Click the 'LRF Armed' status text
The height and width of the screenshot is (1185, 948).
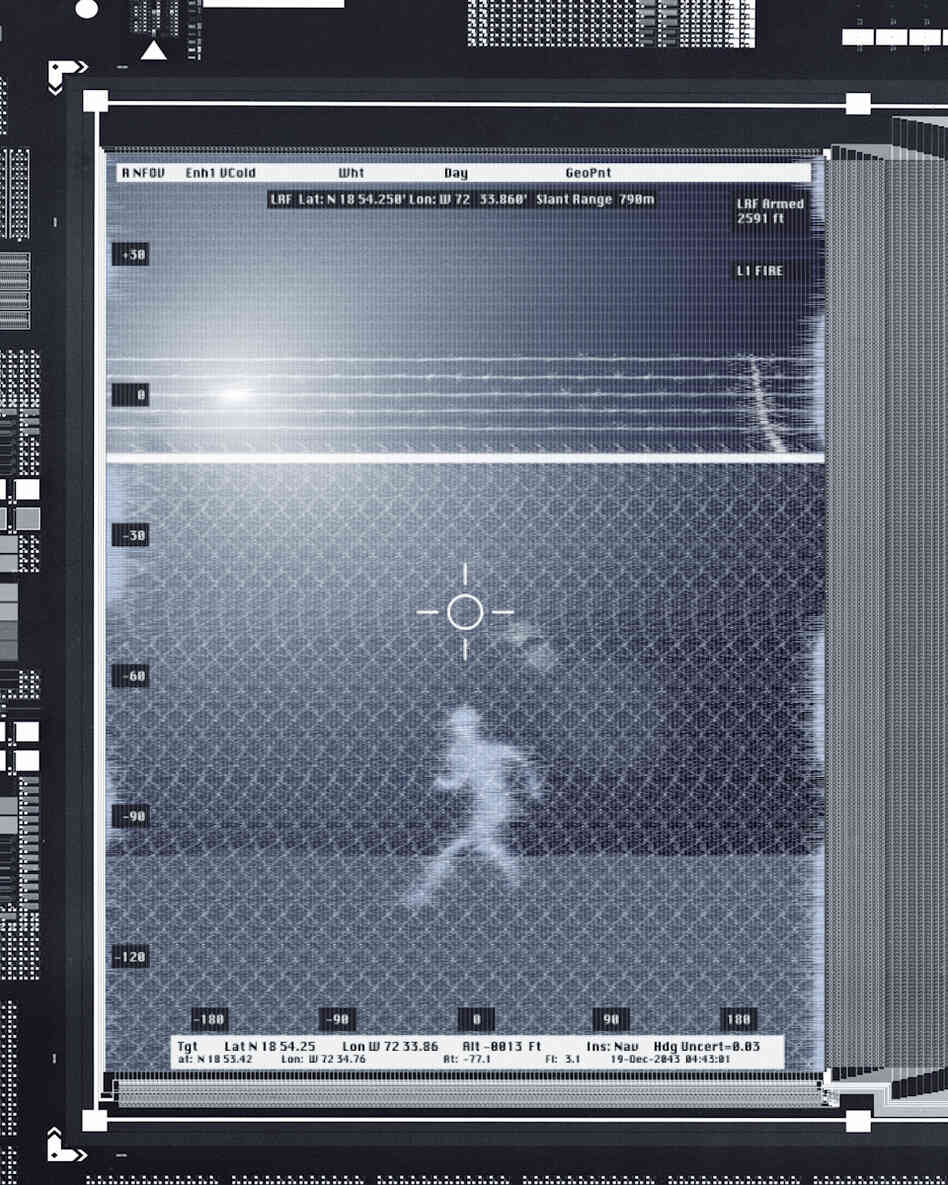(770, 204)
